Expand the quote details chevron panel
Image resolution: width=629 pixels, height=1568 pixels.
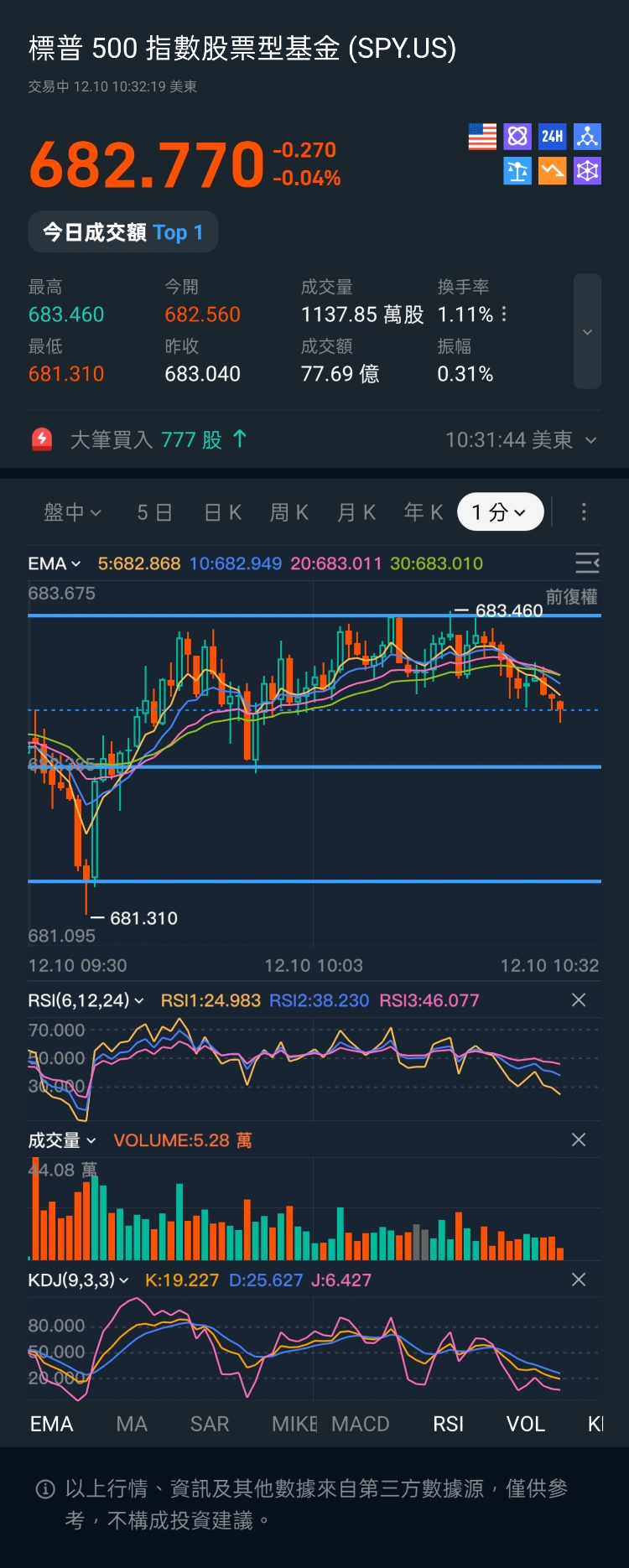pyautogui.click(x=587, y=331)
